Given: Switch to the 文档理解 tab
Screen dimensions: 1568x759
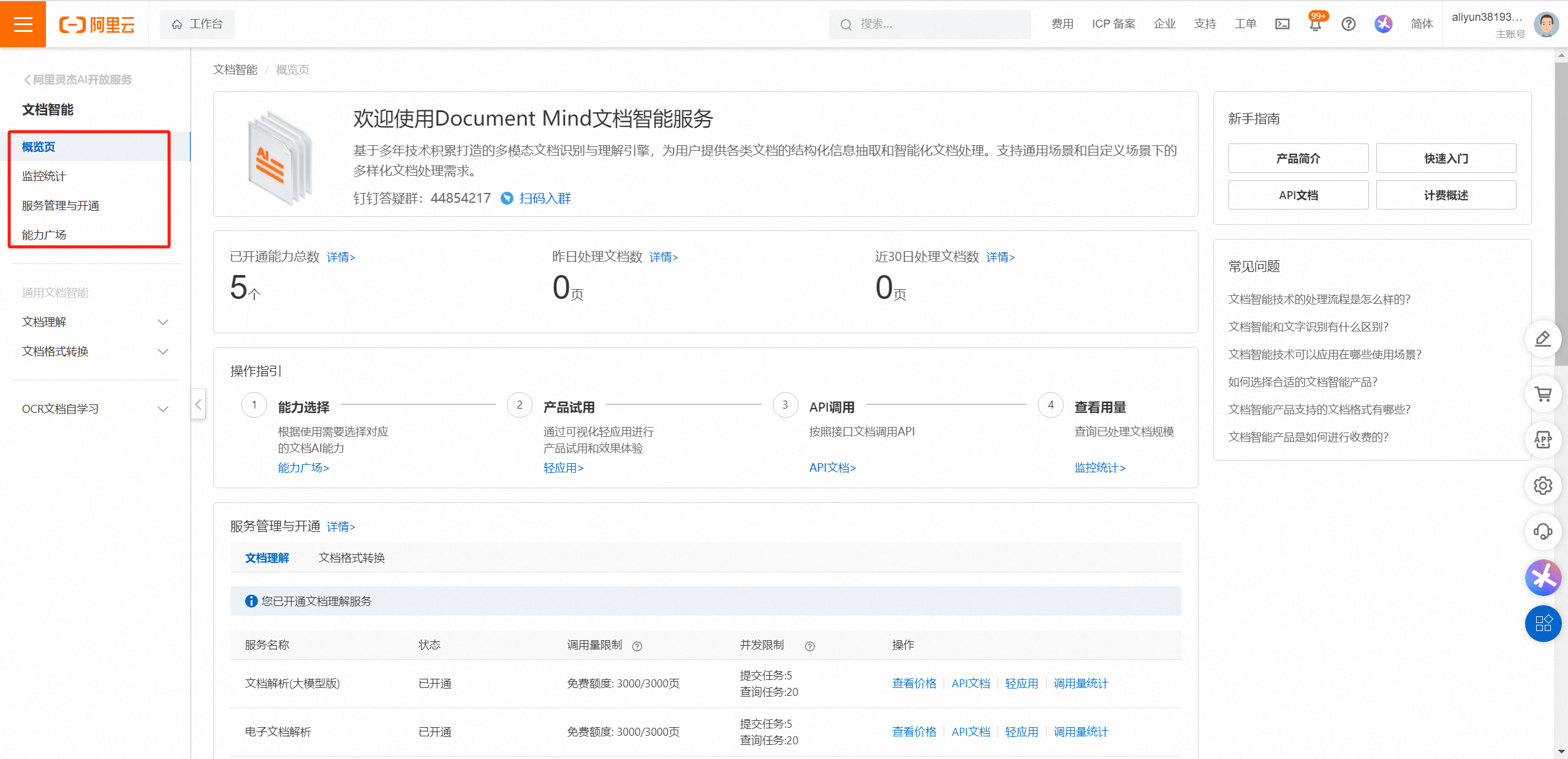Looking at the screenshot, I should click(x=267, y=557).
